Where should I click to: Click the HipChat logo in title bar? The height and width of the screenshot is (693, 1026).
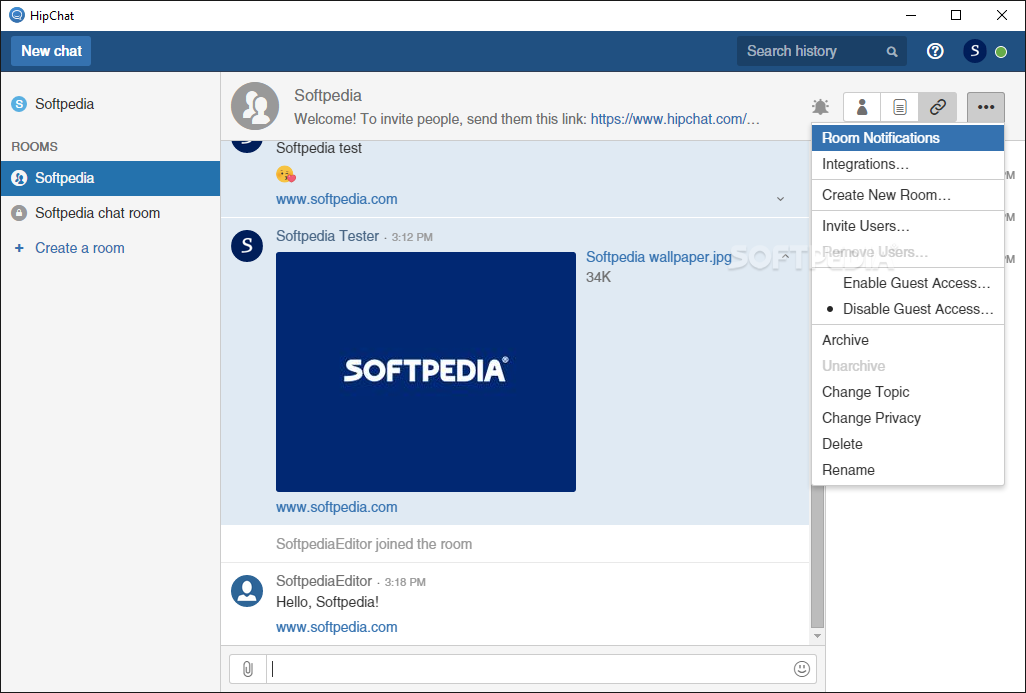click(17, 15)
